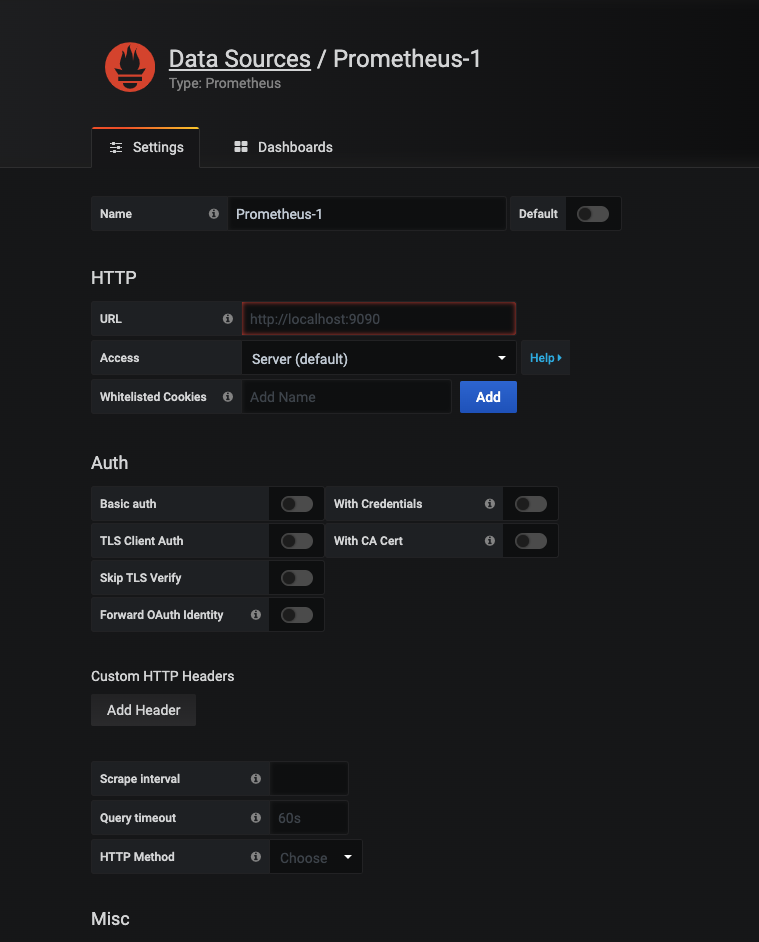The width and height of the screenshot is (759, 942).
Task: Click the info icon beside HTTP Method
Action: [255, 857]
